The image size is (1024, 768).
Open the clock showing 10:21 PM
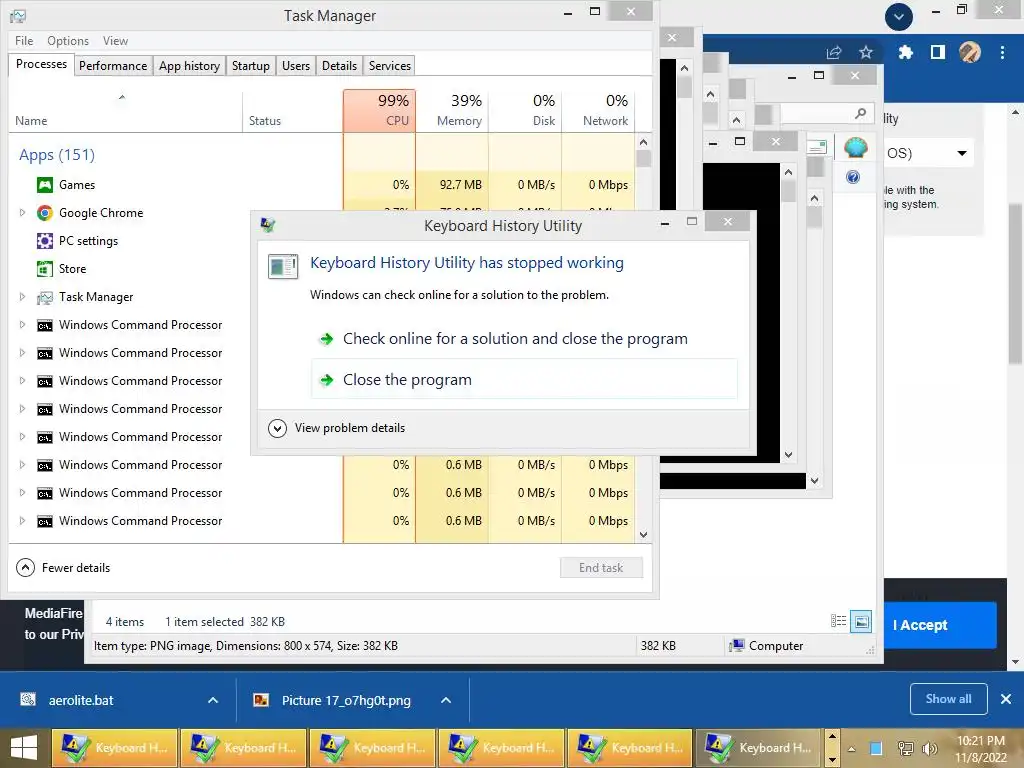[x=980, y=748]
